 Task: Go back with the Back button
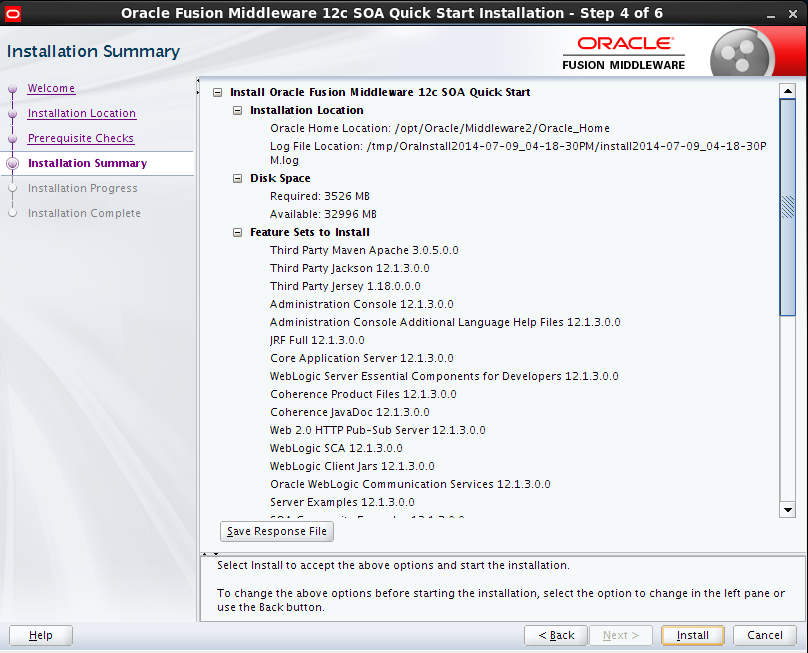click(x=556, y=635)
